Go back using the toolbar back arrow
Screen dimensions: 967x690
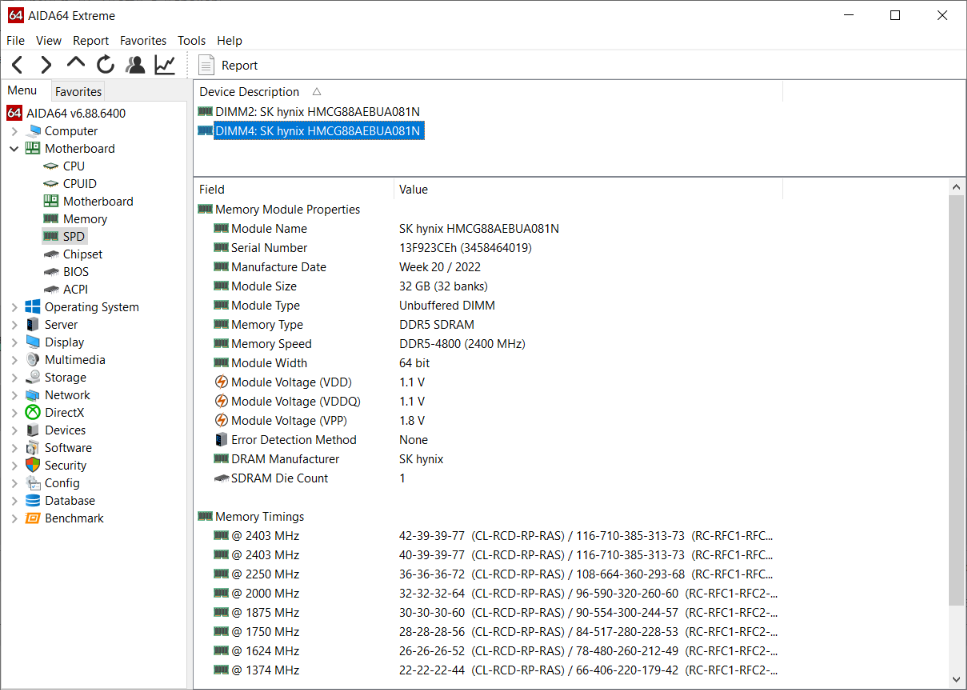click(x=17, y=65)
